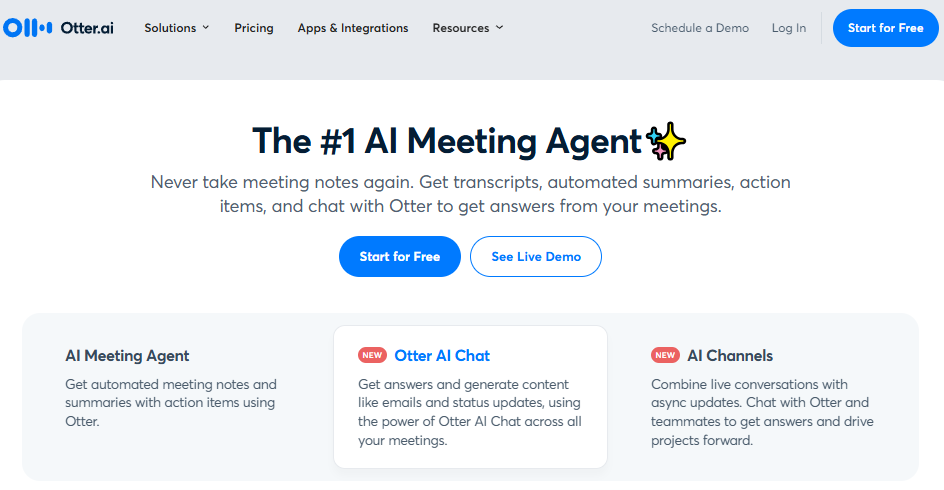The image size is (944, 490).
Task: Click the Log In link
Action: pyautogui.click(x=789, y=28)
